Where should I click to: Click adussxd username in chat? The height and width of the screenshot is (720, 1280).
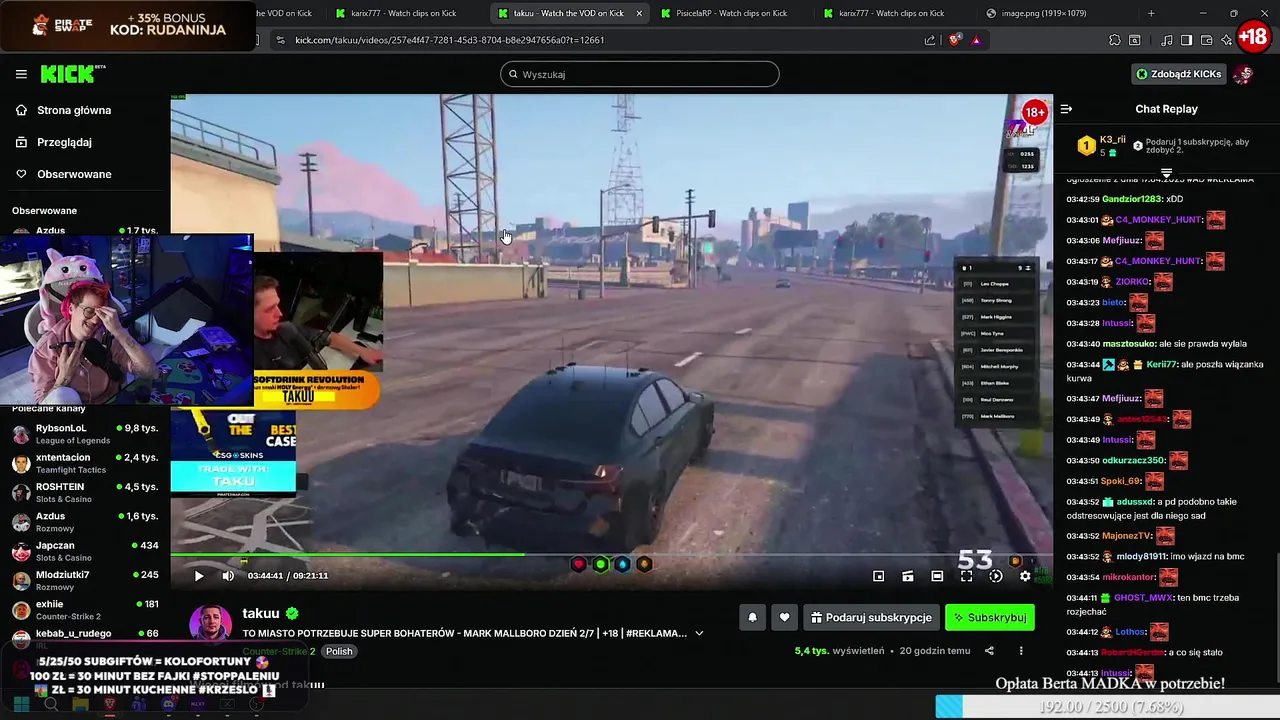tap(1135, 502)
